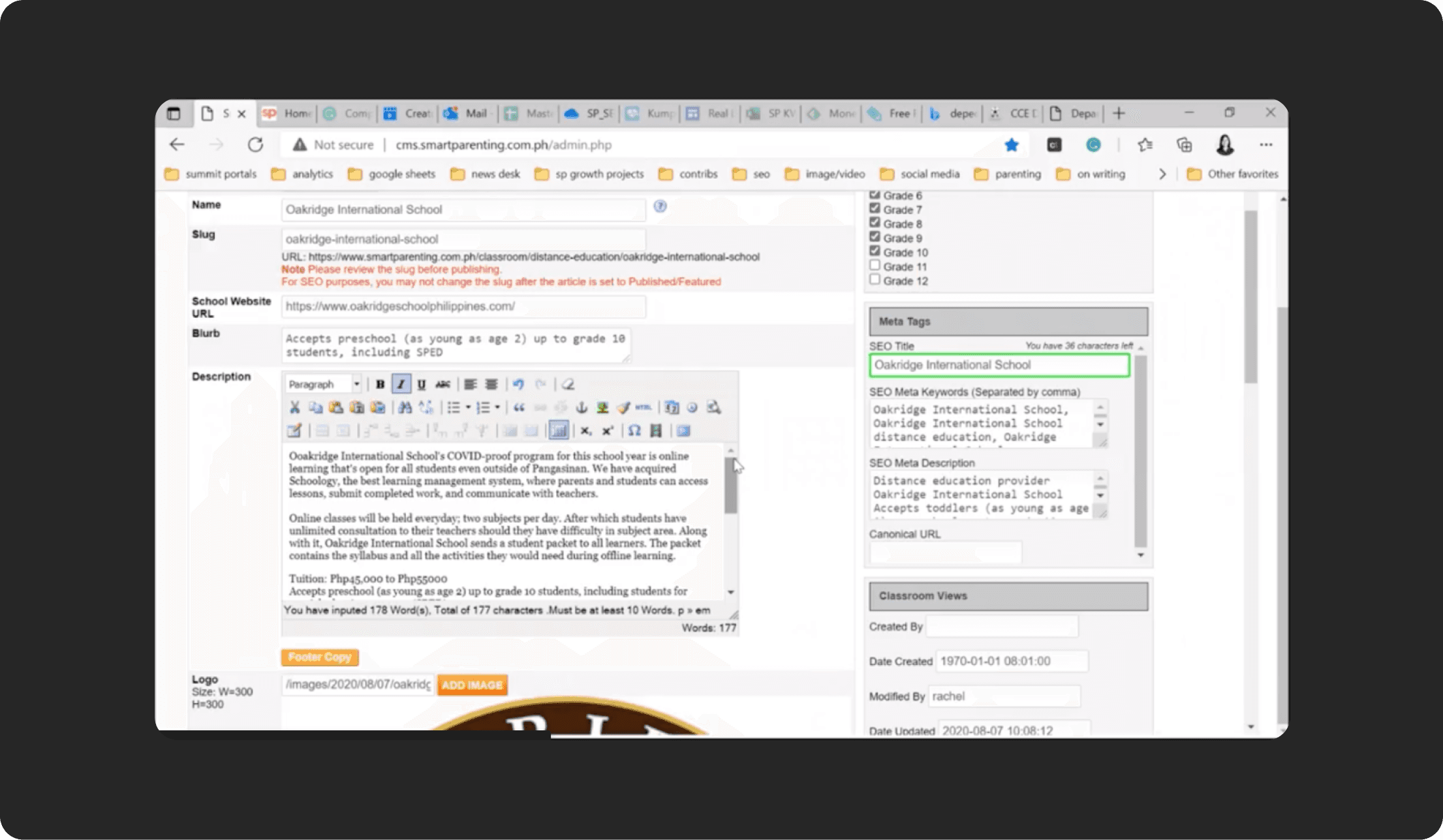Enable the Grade 12 checkbox

[875, 280]
